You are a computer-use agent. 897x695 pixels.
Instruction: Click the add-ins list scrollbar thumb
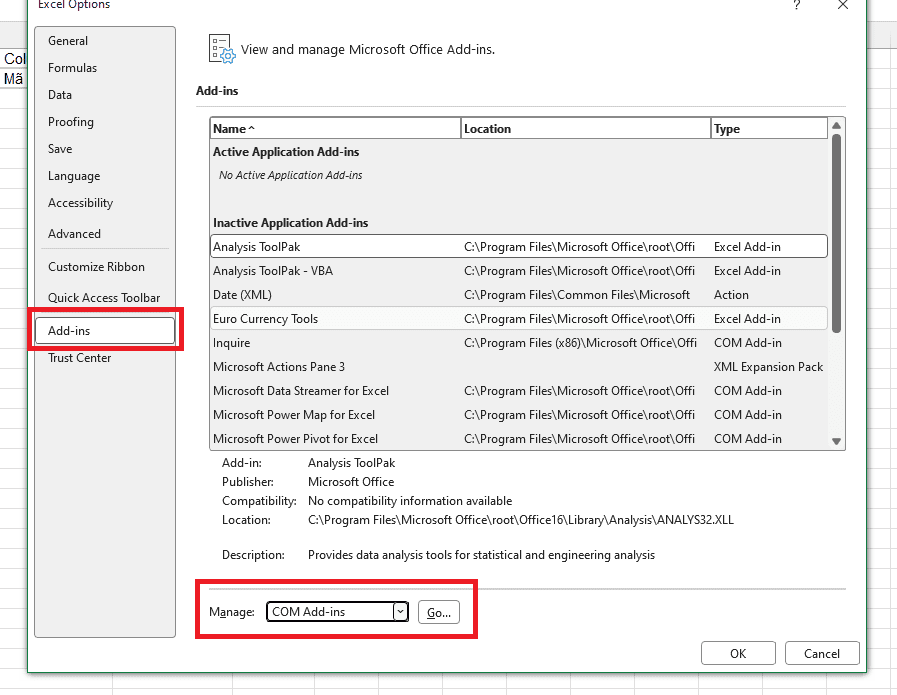point(836,233)
